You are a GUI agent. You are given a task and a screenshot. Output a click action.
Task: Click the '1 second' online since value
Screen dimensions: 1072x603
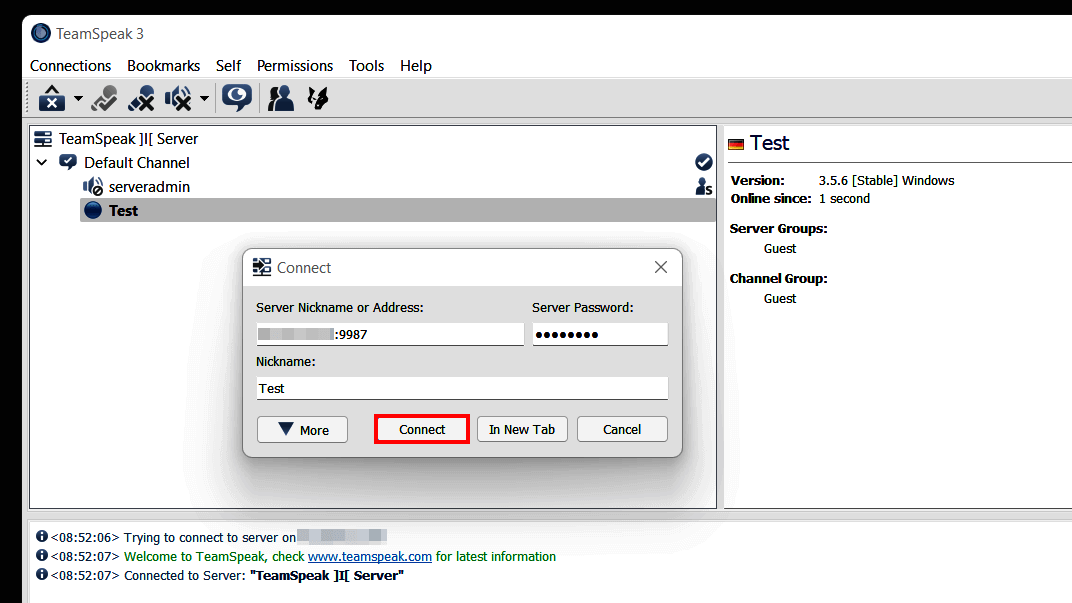tap(844, 199)
